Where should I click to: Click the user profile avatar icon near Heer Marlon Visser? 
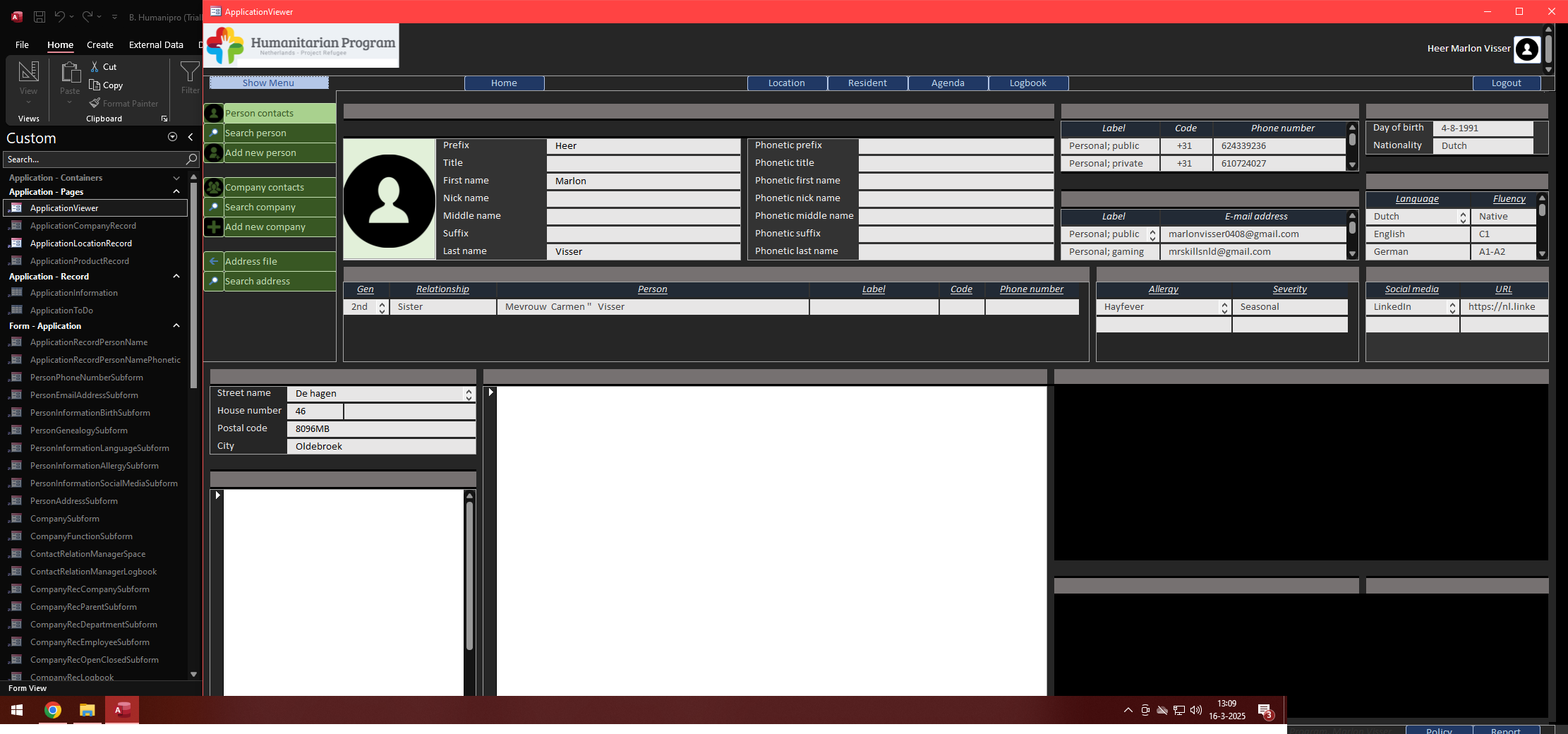(x=1527, y=49)
